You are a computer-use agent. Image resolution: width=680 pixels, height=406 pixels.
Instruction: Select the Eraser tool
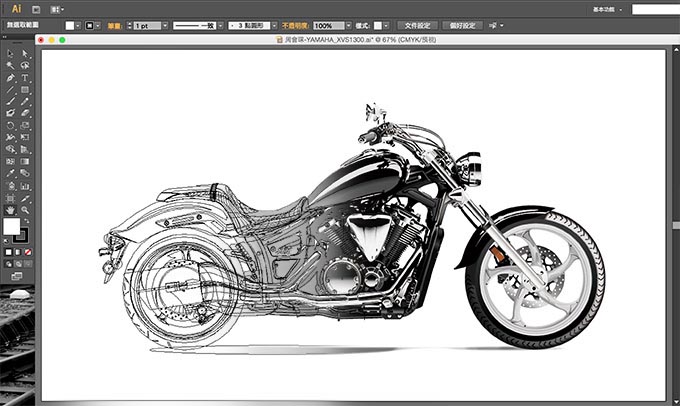[x=25, y=113]
